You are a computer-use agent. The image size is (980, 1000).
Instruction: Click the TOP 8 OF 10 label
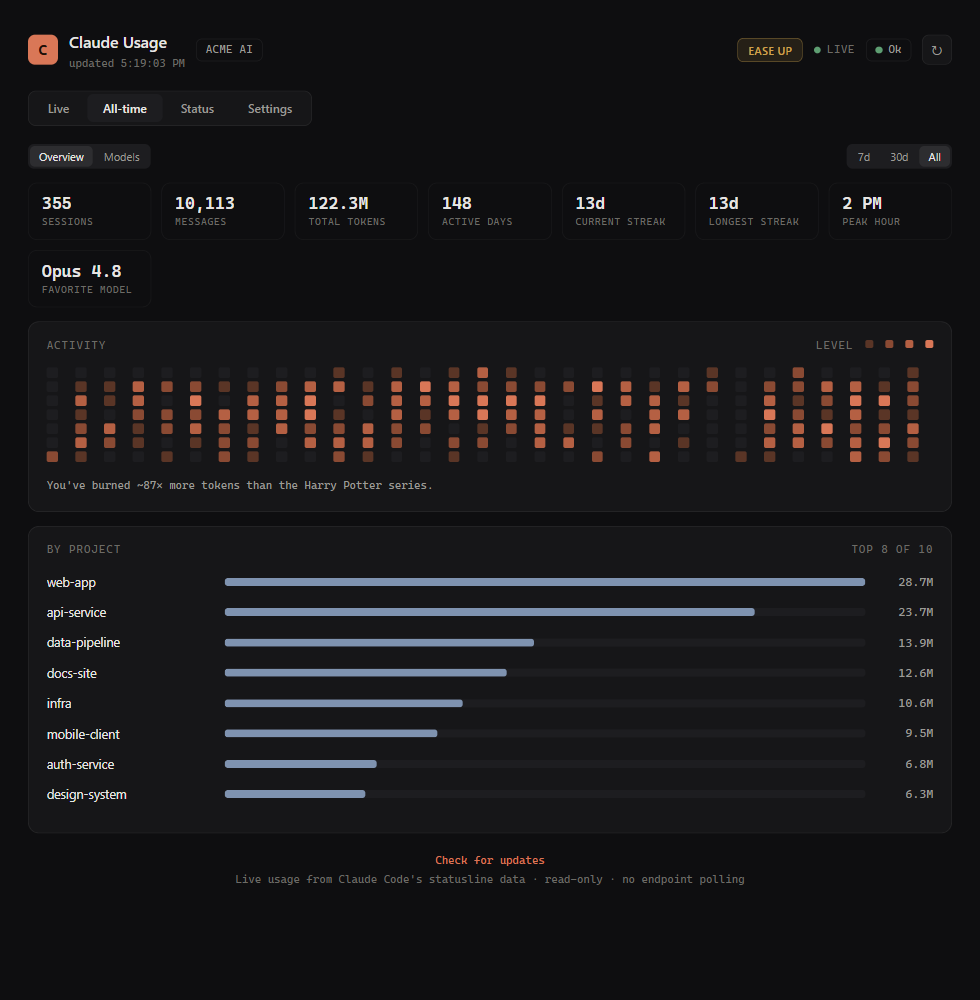pyautogui.click(x=892, y=549)
